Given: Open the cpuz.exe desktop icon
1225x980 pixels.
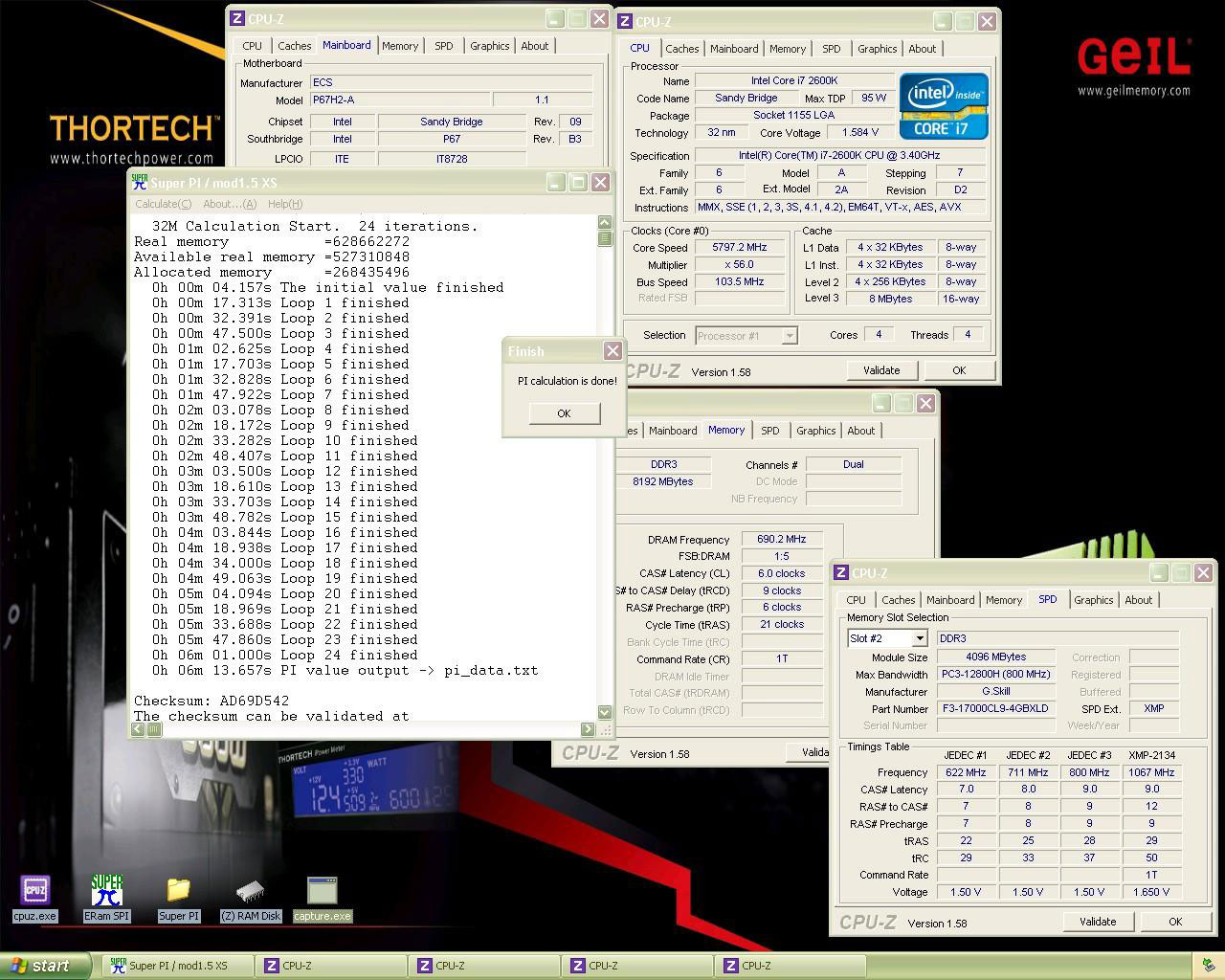Looking at the screenshot, I should pos(34,891).
